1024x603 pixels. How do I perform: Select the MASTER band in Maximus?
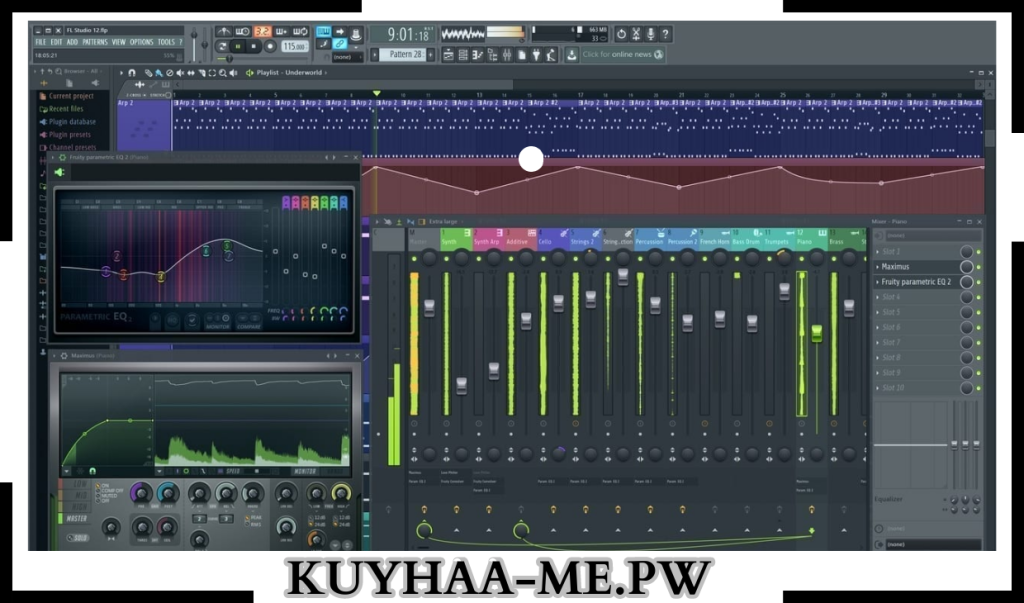click(x=76, y=518)
